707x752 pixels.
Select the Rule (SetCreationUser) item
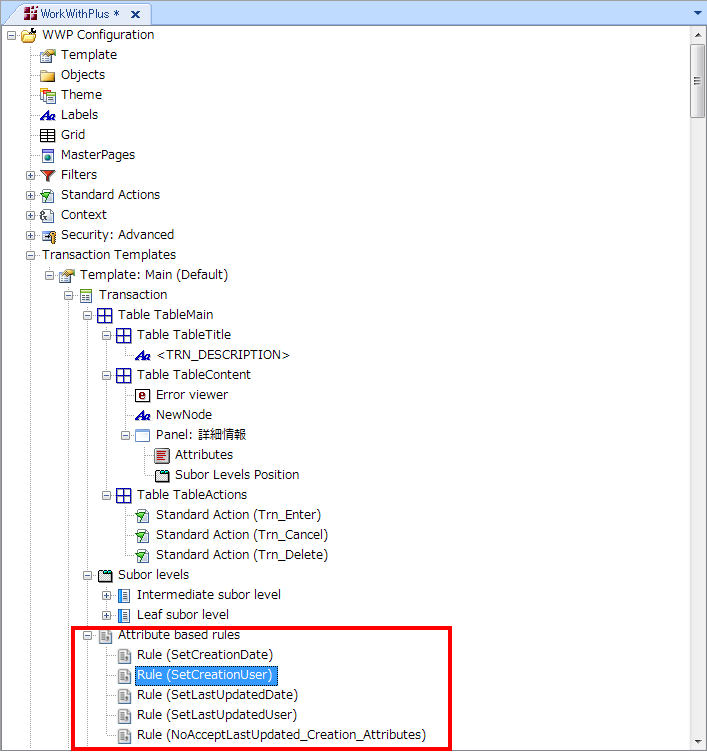[205, 675]
